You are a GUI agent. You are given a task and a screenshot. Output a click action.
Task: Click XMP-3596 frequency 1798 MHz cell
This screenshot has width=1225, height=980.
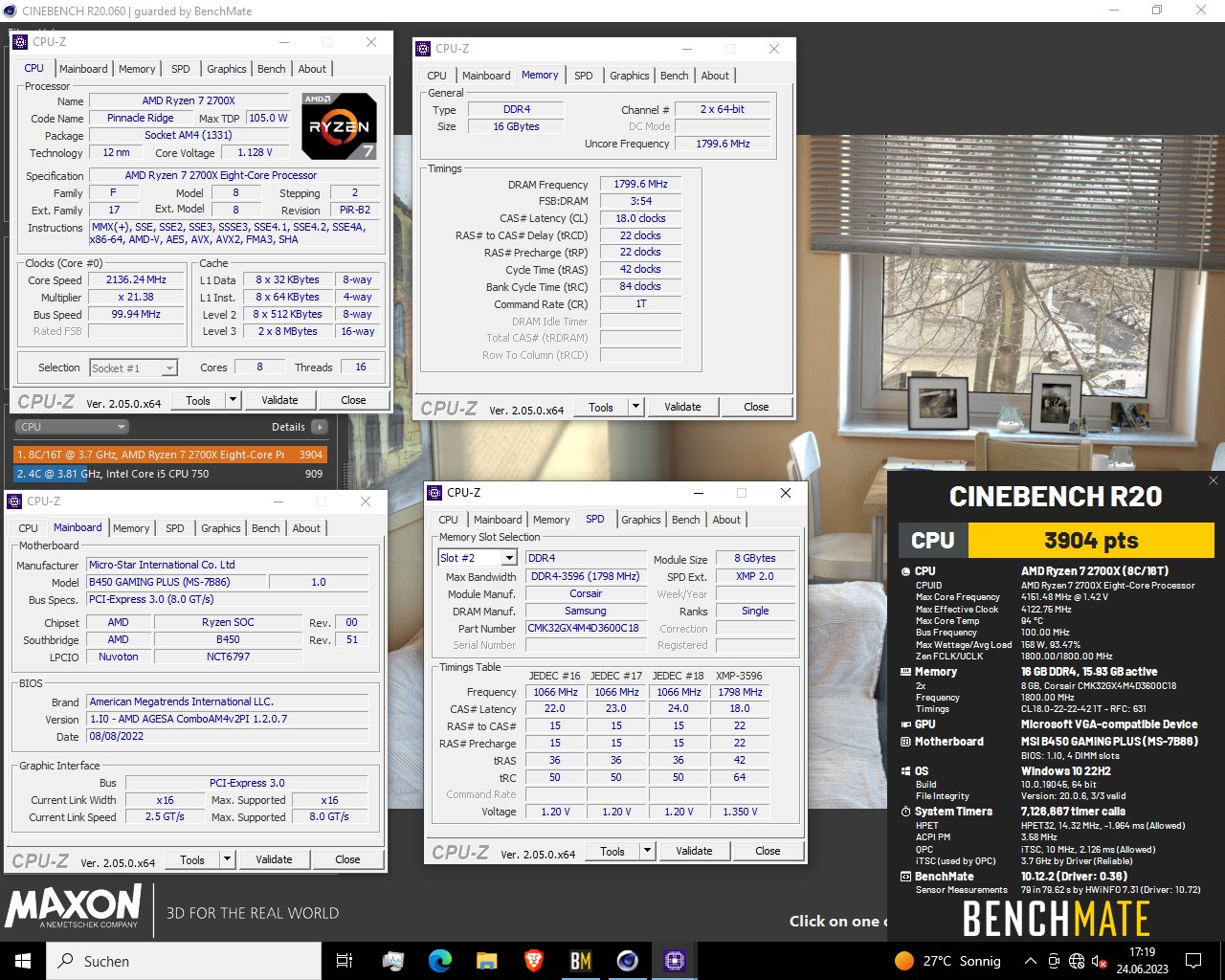tap(740, 692)
